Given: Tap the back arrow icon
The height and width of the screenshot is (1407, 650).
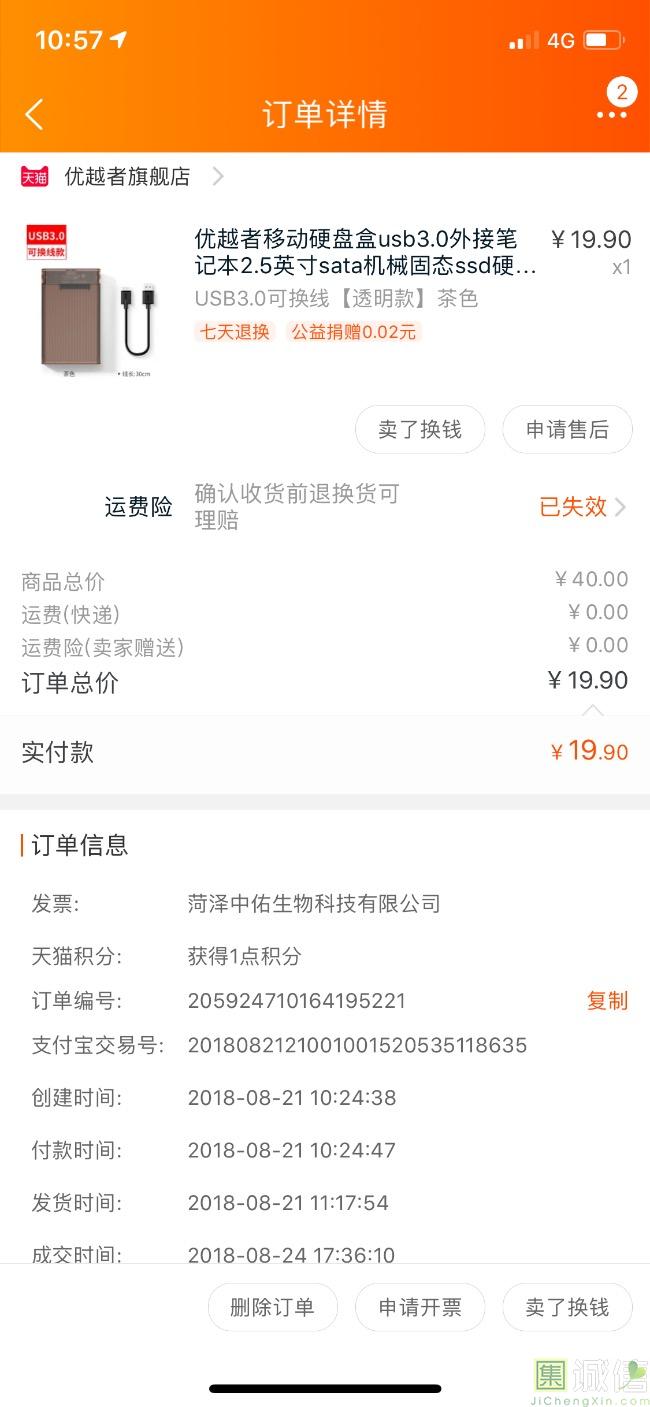Looking at the screenshot, I should pyautogui.click(x=34, y=114).
